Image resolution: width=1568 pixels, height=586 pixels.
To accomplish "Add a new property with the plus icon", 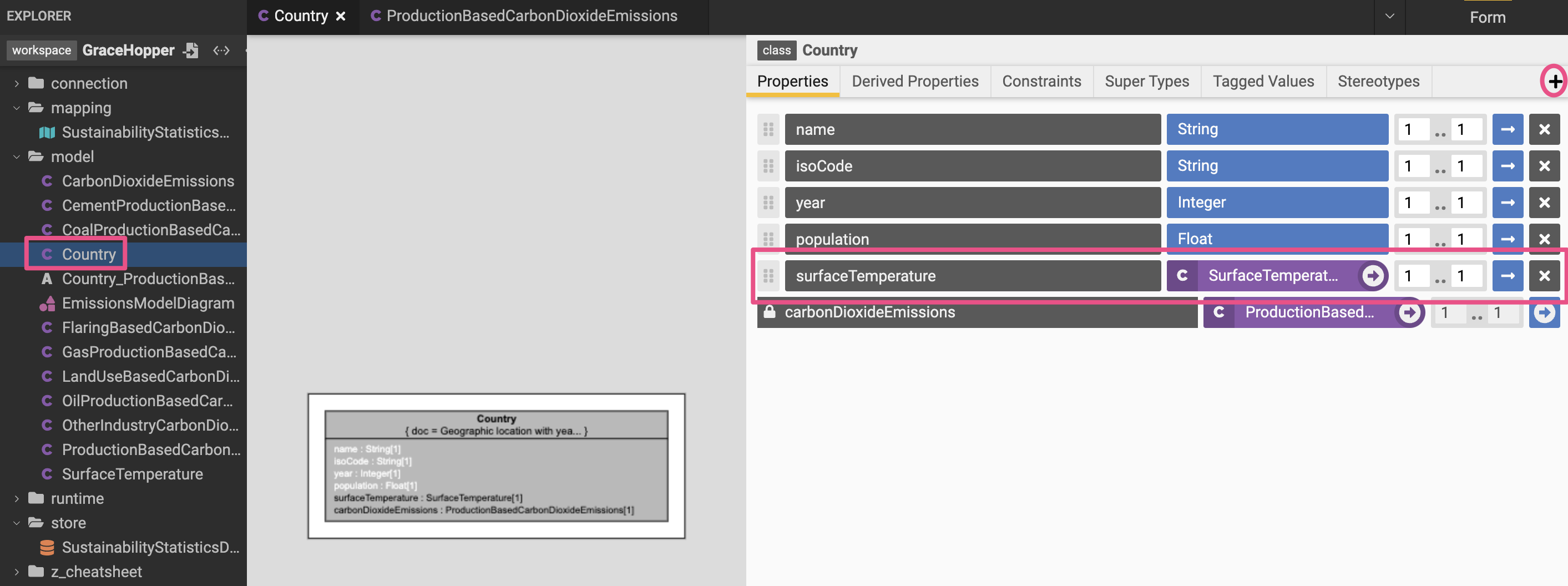I will 1555,81.
